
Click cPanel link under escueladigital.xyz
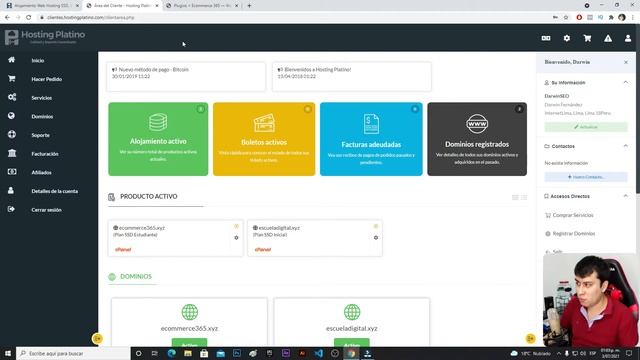coord(263,249)
